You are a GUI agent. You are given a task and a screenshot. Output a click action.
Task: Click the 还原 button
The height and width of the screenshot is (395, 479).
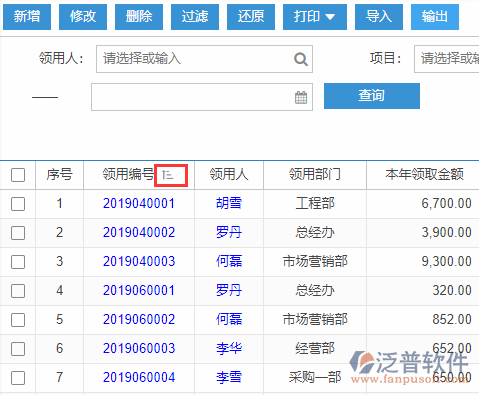click(x=251, y=17)
